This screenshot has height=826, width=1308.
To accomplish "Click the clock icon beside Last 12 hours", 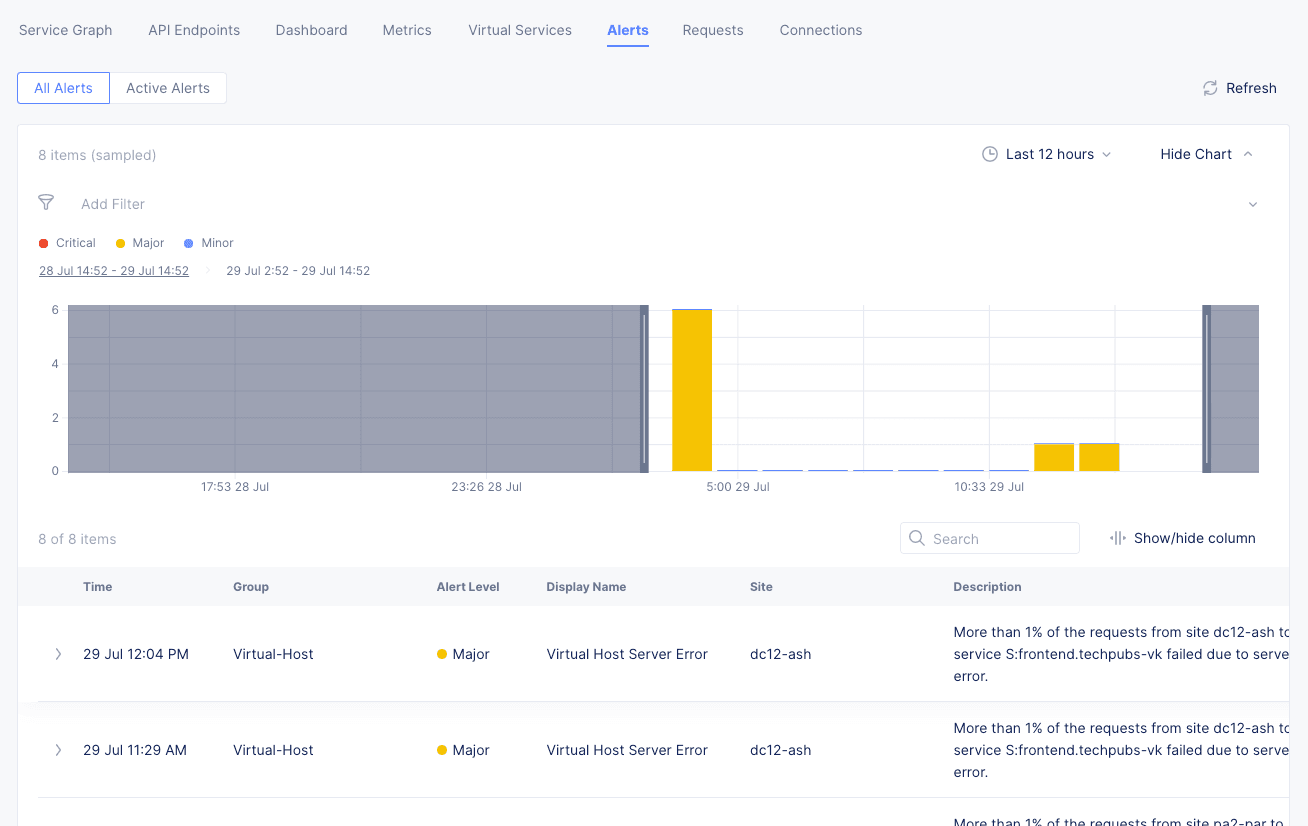I will tap(990, 154).
